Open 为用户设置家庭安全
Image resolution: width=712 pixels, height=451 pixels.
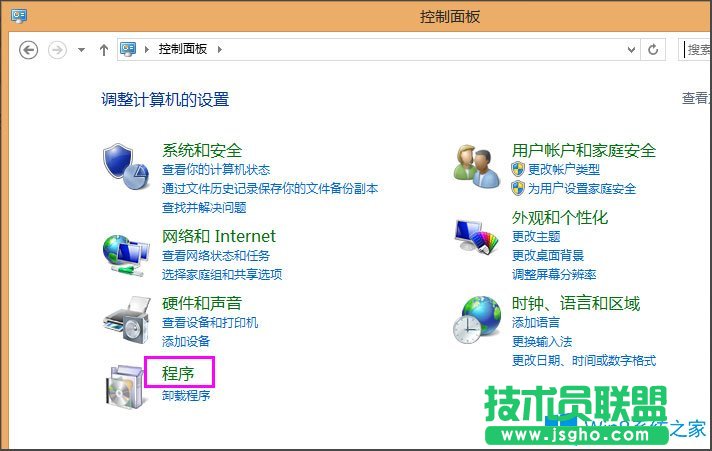[582, 188]
